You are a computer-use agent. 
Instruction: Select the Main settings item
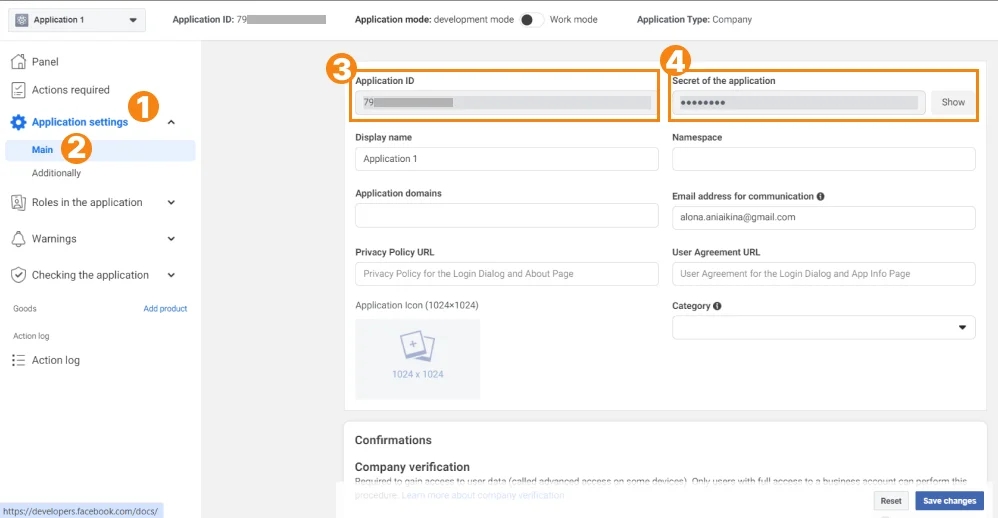100,150
